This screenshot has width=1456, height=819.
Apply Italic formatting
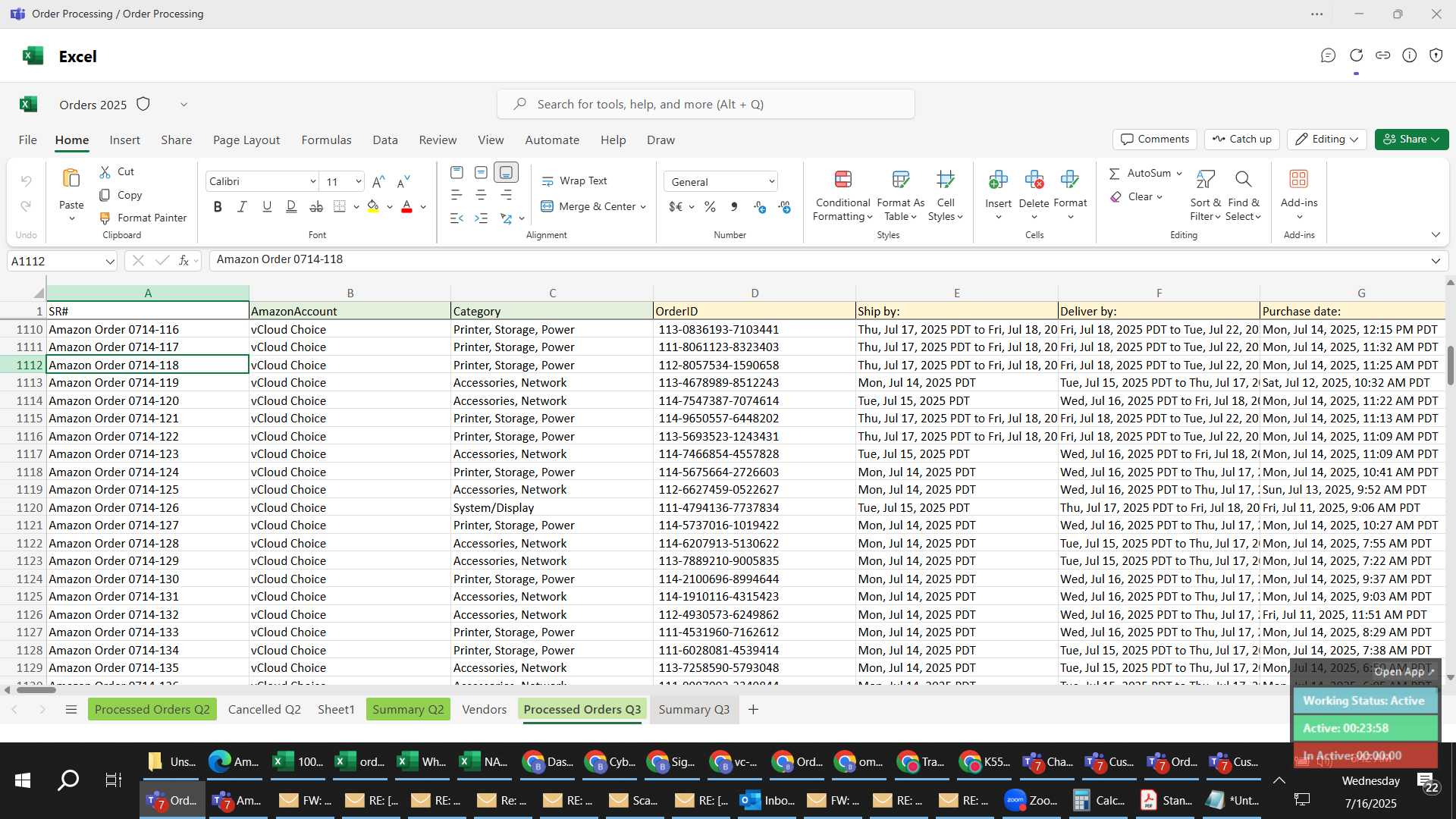242,206
